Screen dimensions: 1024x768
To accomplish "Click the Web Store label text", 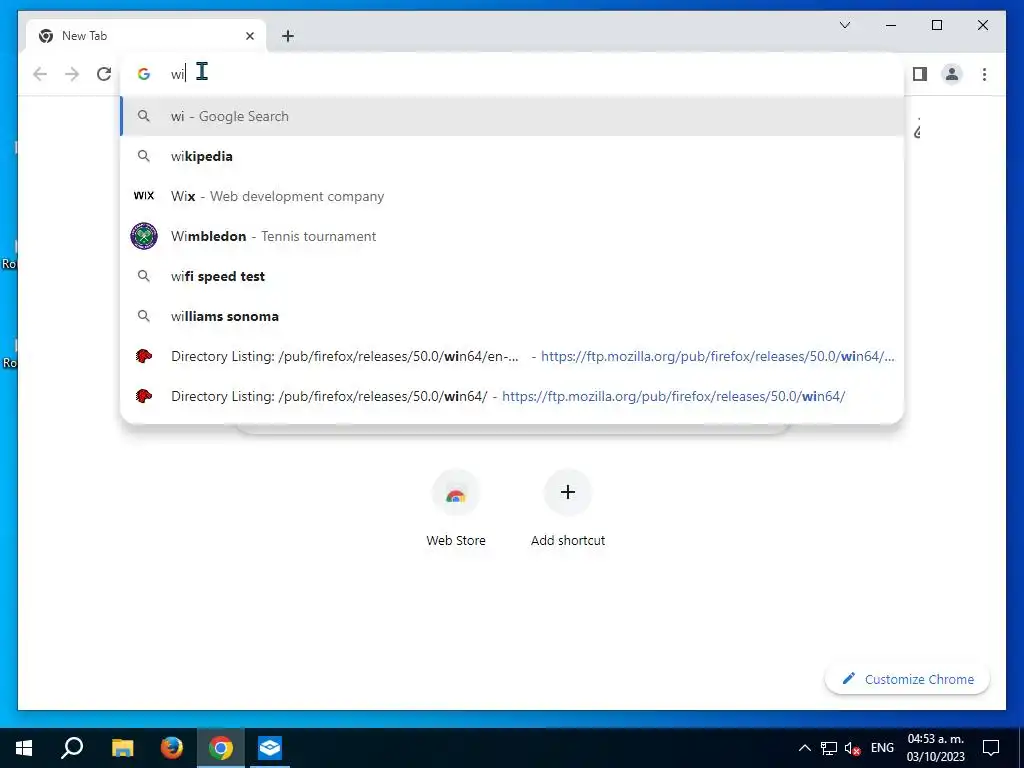I will [x=456, y=541].
